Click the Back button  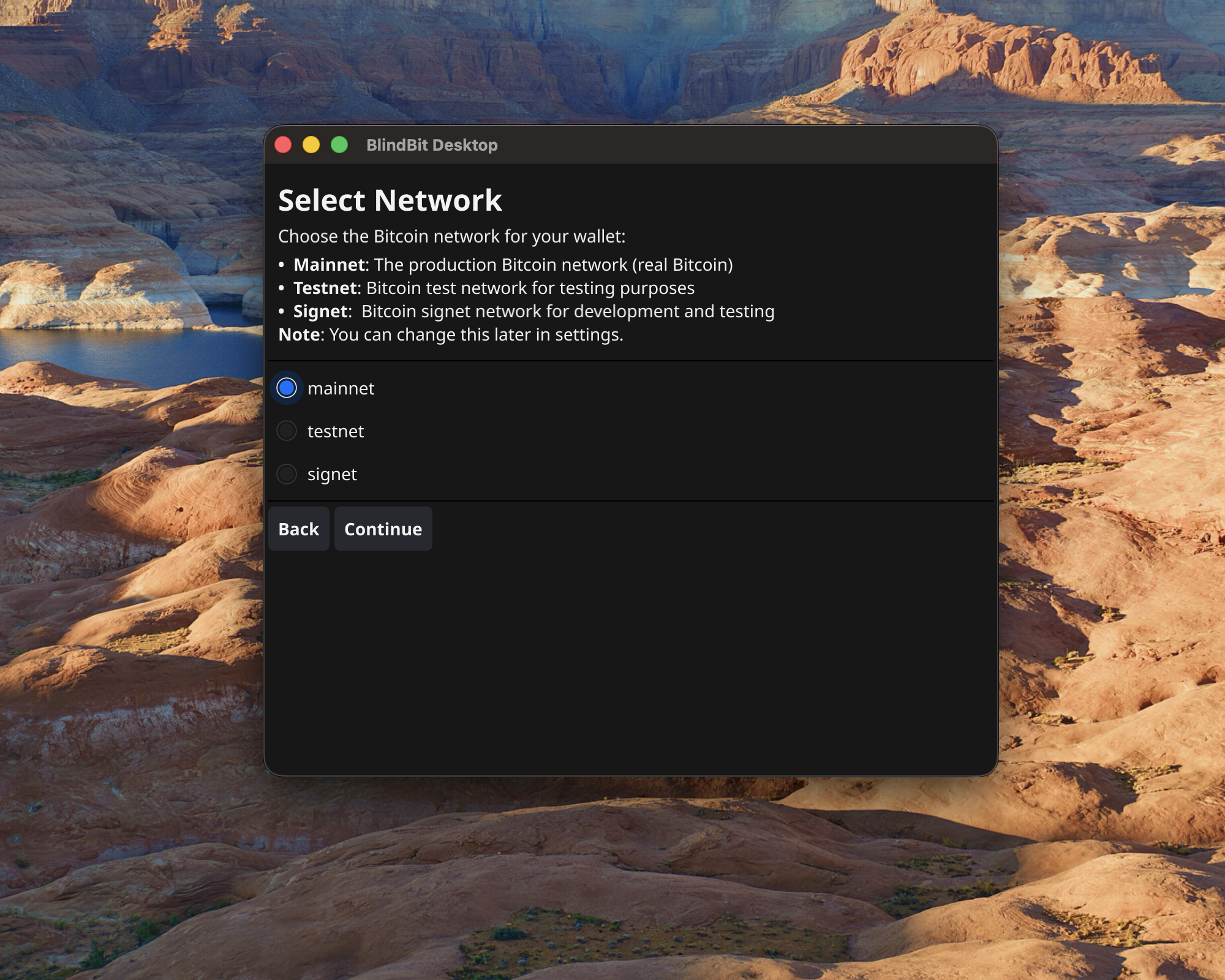tap(298, 529)
